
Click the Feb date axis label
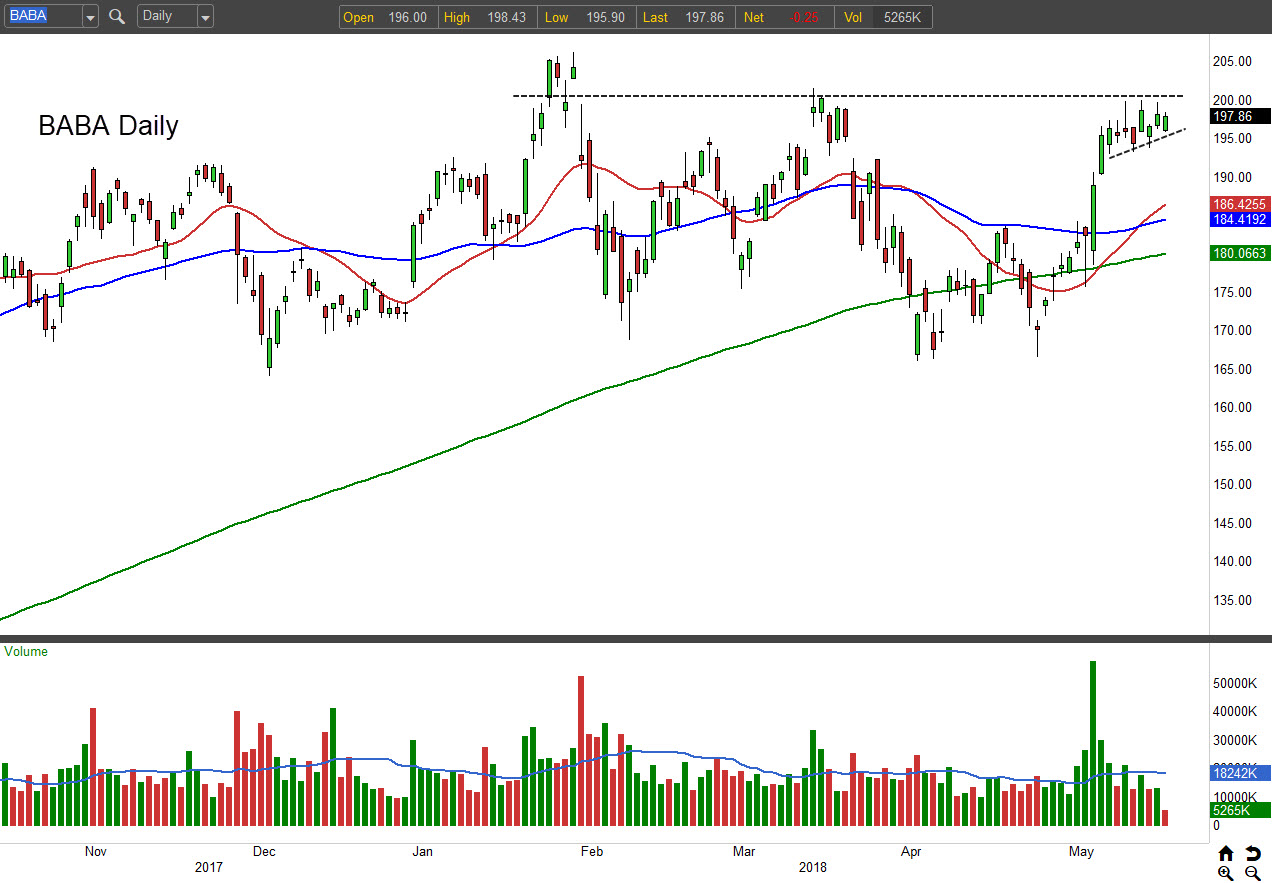click(x=592, y=852)
